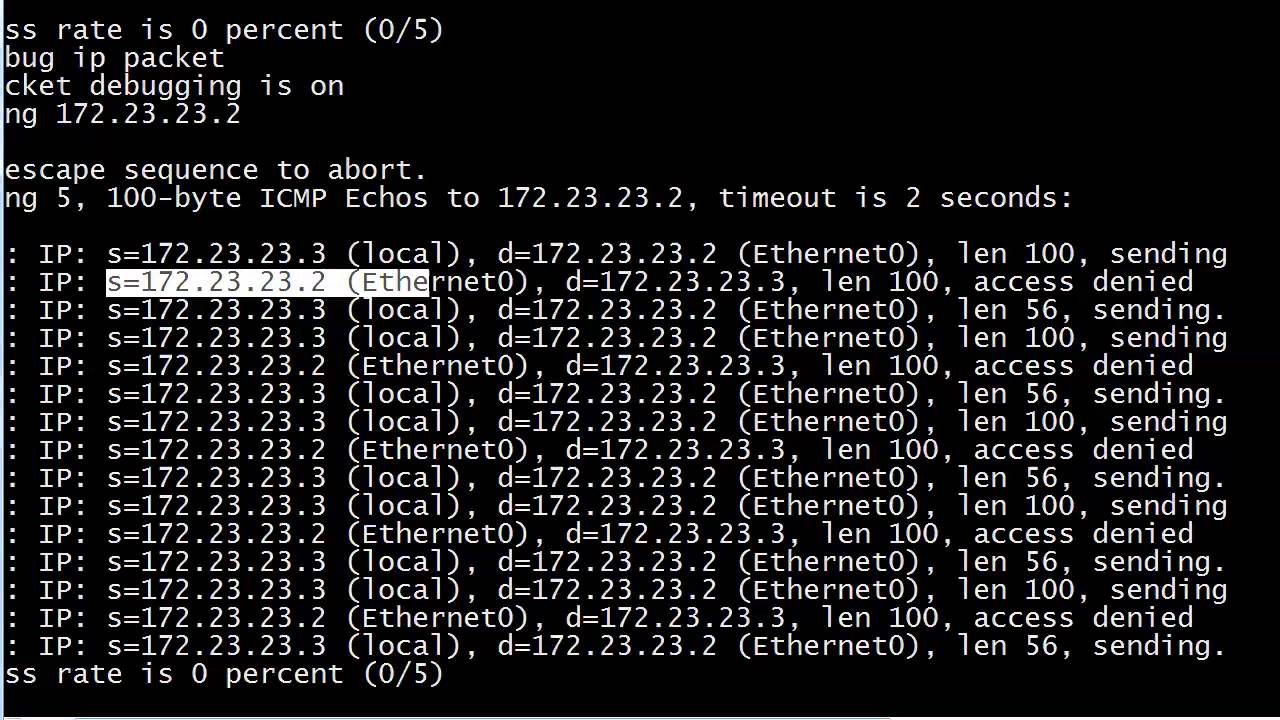Viewport: 1280px width, 720px height.
Task: Click 'd=172.23.23.2' in the first debug line
Action: tap(607, 255)
